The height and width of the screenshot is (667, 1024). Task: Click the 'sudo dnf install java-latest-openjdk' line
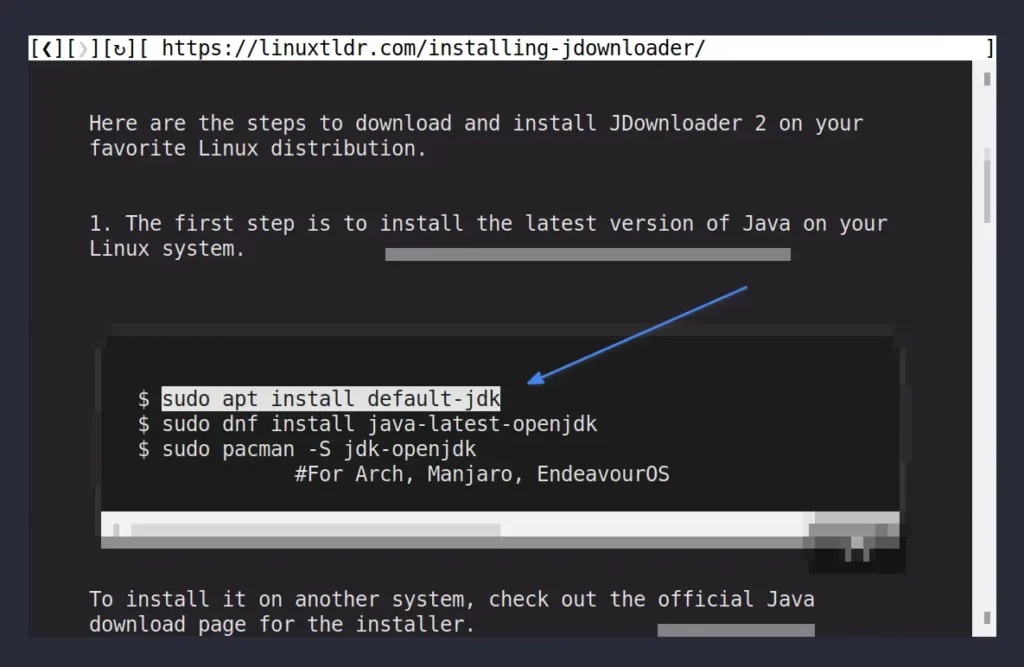coord(379,424)
